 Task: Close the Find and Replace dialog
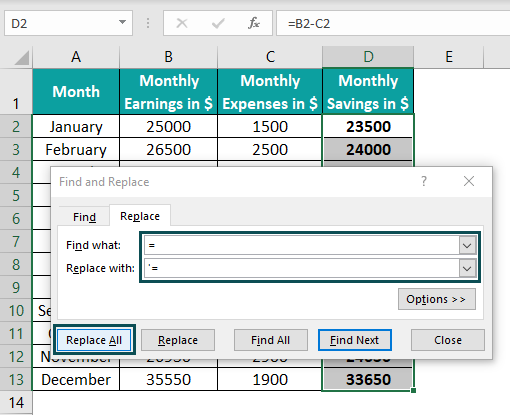(x=469, y=181)
